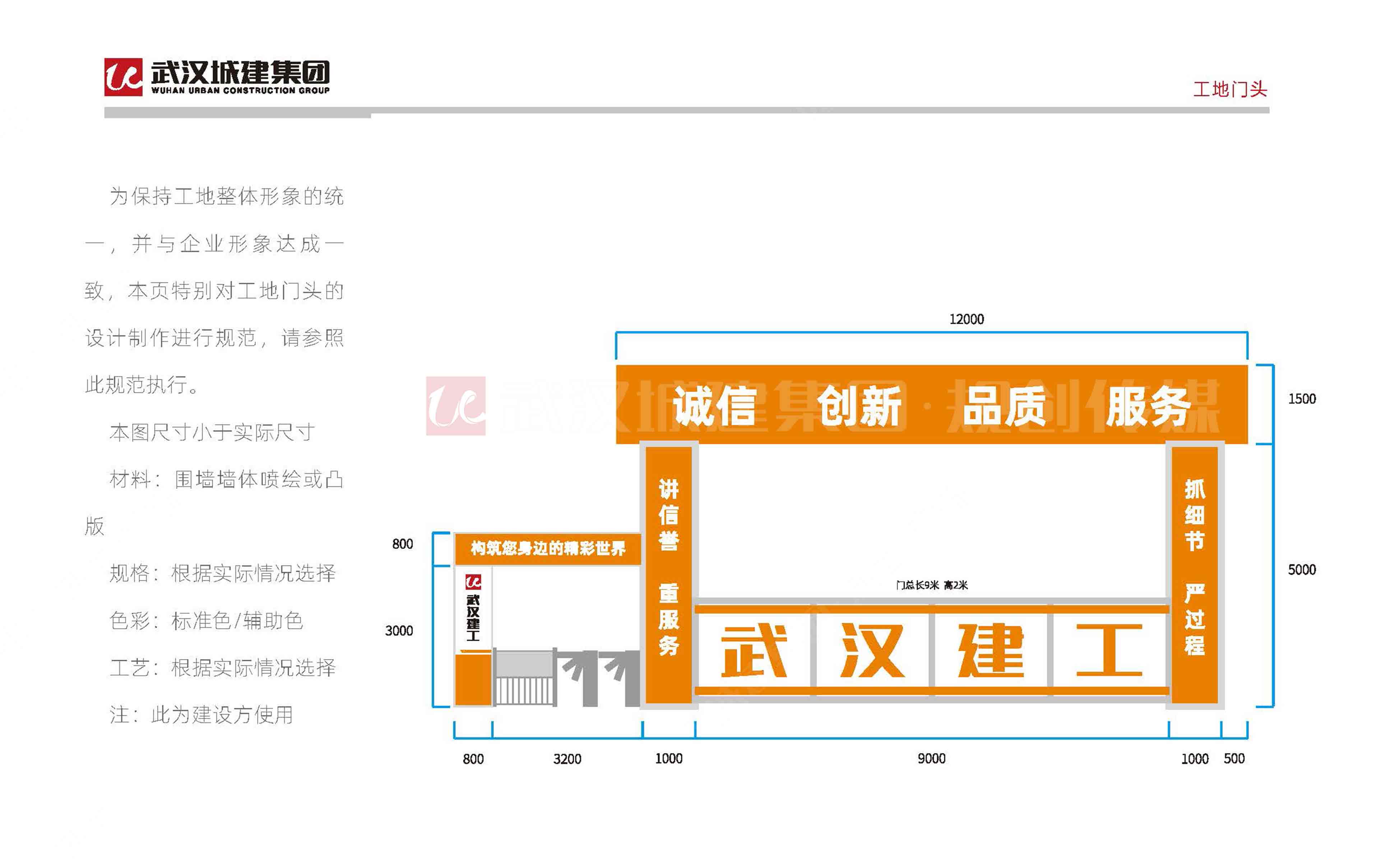Click the grey fence gate graphic

tap(525, 677)
